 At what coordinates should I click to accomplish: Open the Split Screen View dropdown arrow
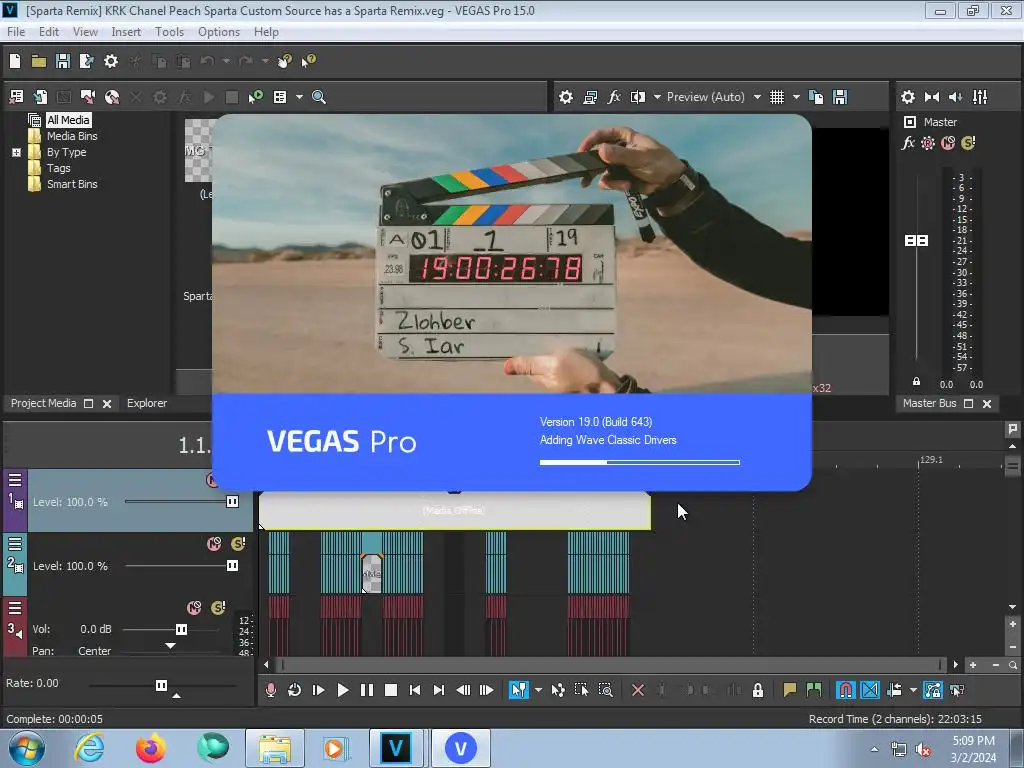(657, 97)
